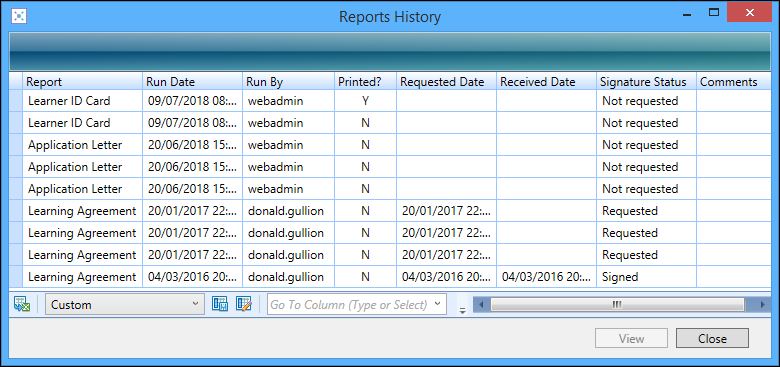Viewport: 780px width, 367px height.
Task: Maximize the Reports History window
Action: click(714, 12)
